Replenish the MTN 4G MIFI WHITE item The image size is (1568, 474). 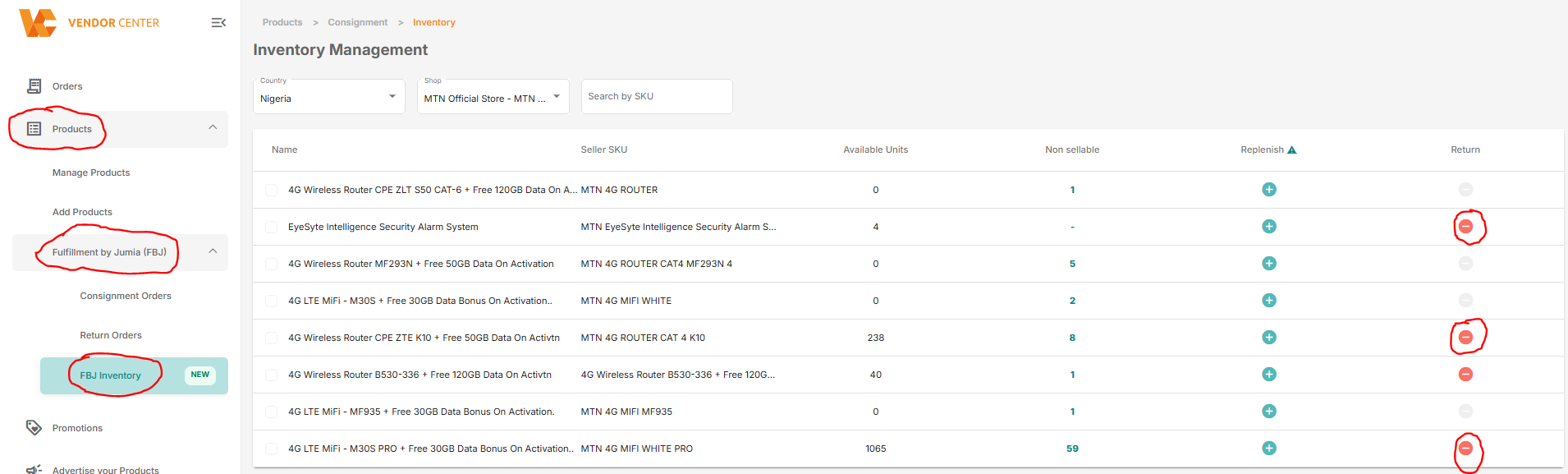pos(1269,301)
